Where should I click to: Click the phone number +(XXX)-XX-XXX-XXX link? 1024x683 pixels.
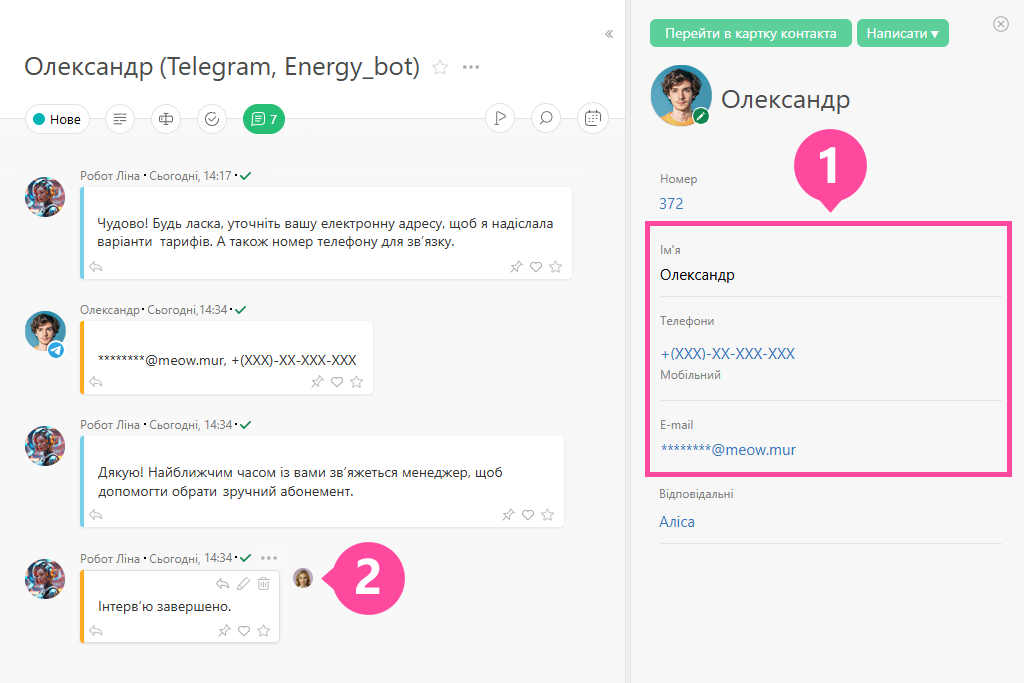727,354
